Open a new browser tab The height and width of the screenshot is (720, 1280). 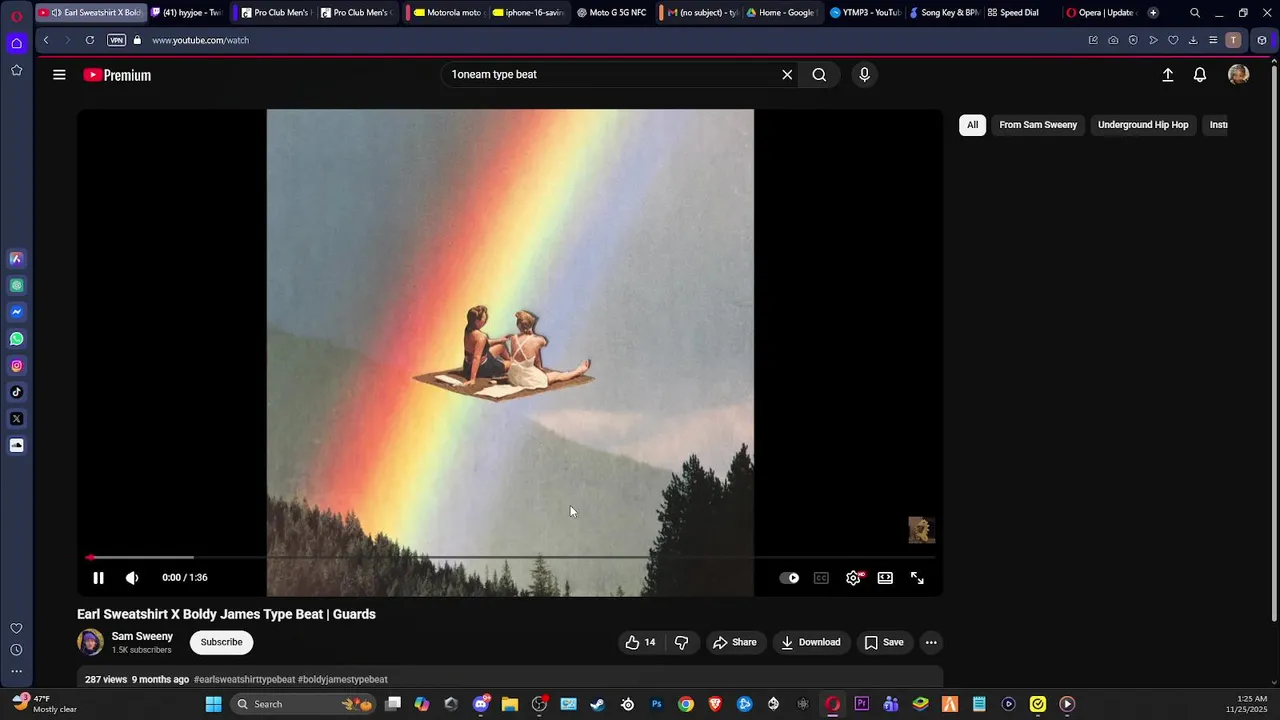click(x=1153, y=13)
